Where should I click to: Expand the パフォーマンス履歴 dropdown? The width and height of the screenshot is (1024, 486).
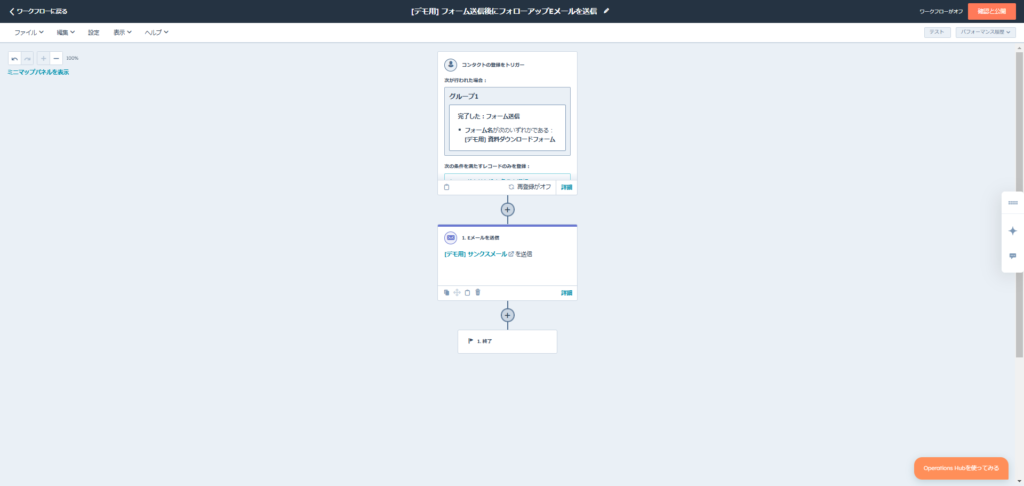coord(985,32)
